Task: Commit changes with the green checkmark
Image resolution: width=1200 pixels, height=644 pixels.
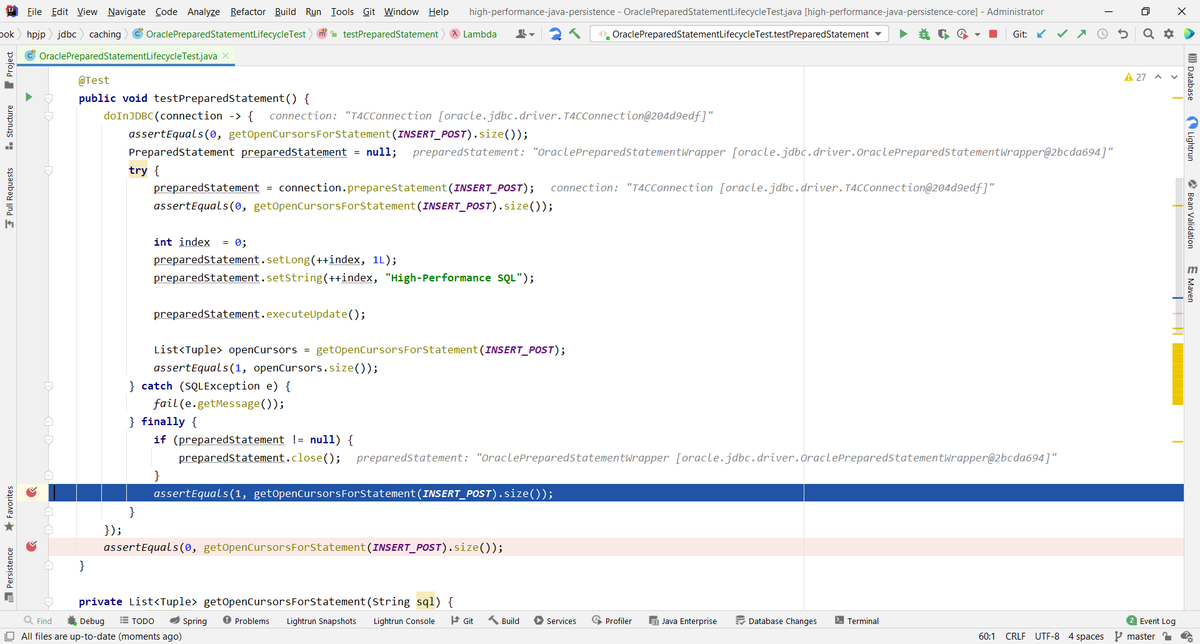Action: (1062, 34)
